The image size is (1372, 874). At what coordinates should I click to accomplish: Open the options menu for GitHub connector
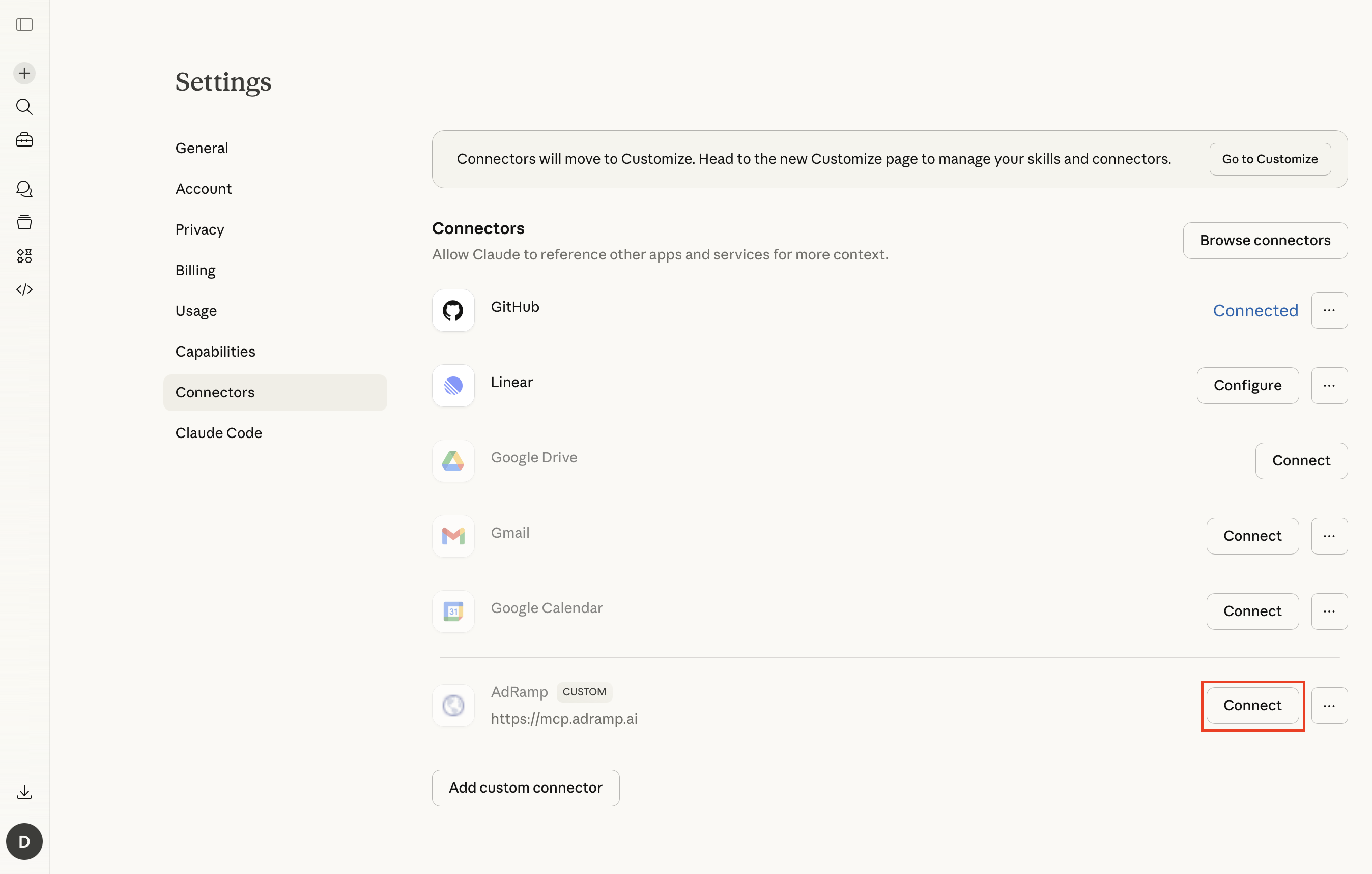[x=1329, y=310]
